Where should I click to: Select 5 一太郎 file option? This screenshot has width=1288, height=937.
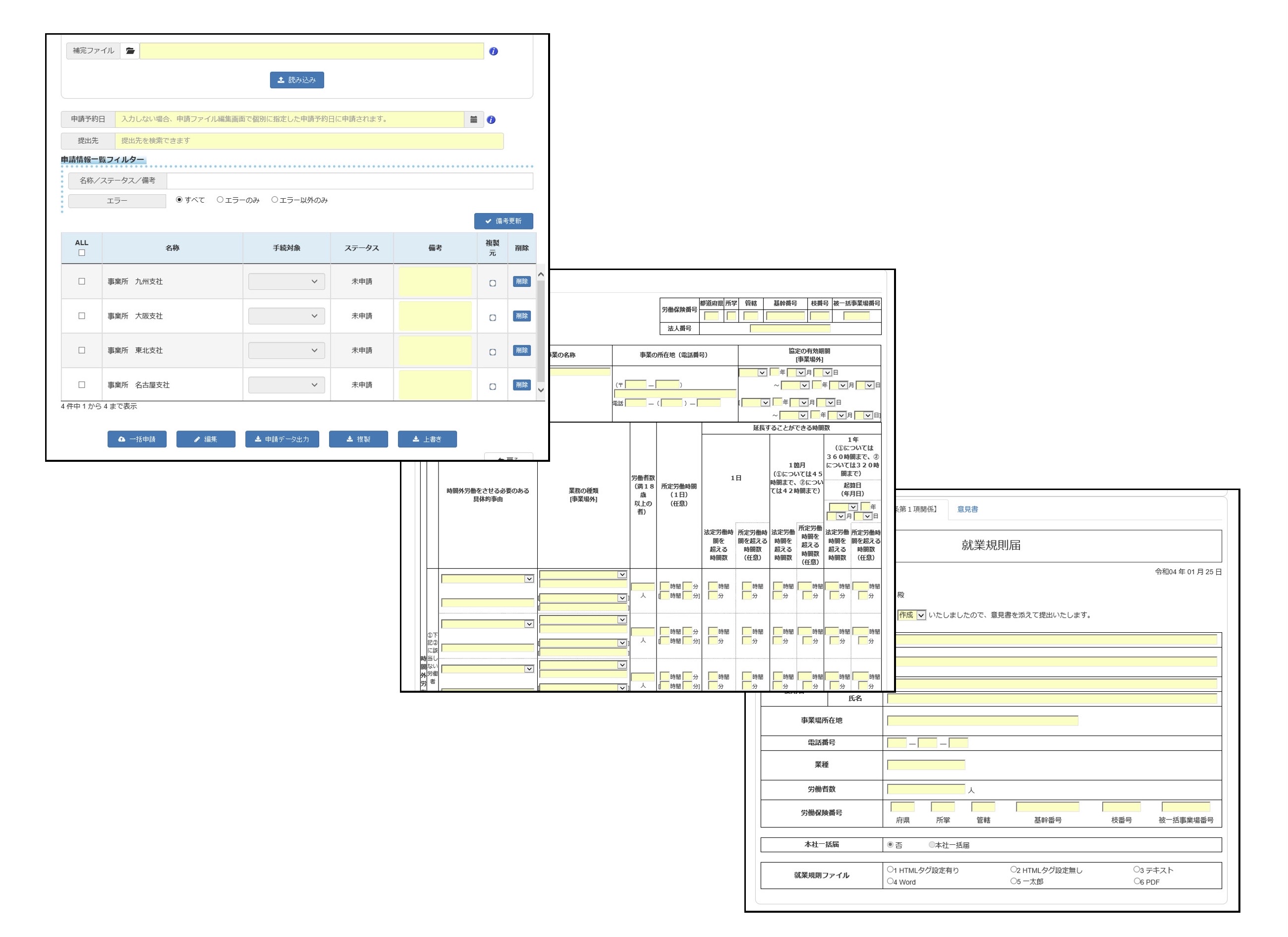(x=1014, y=882)
